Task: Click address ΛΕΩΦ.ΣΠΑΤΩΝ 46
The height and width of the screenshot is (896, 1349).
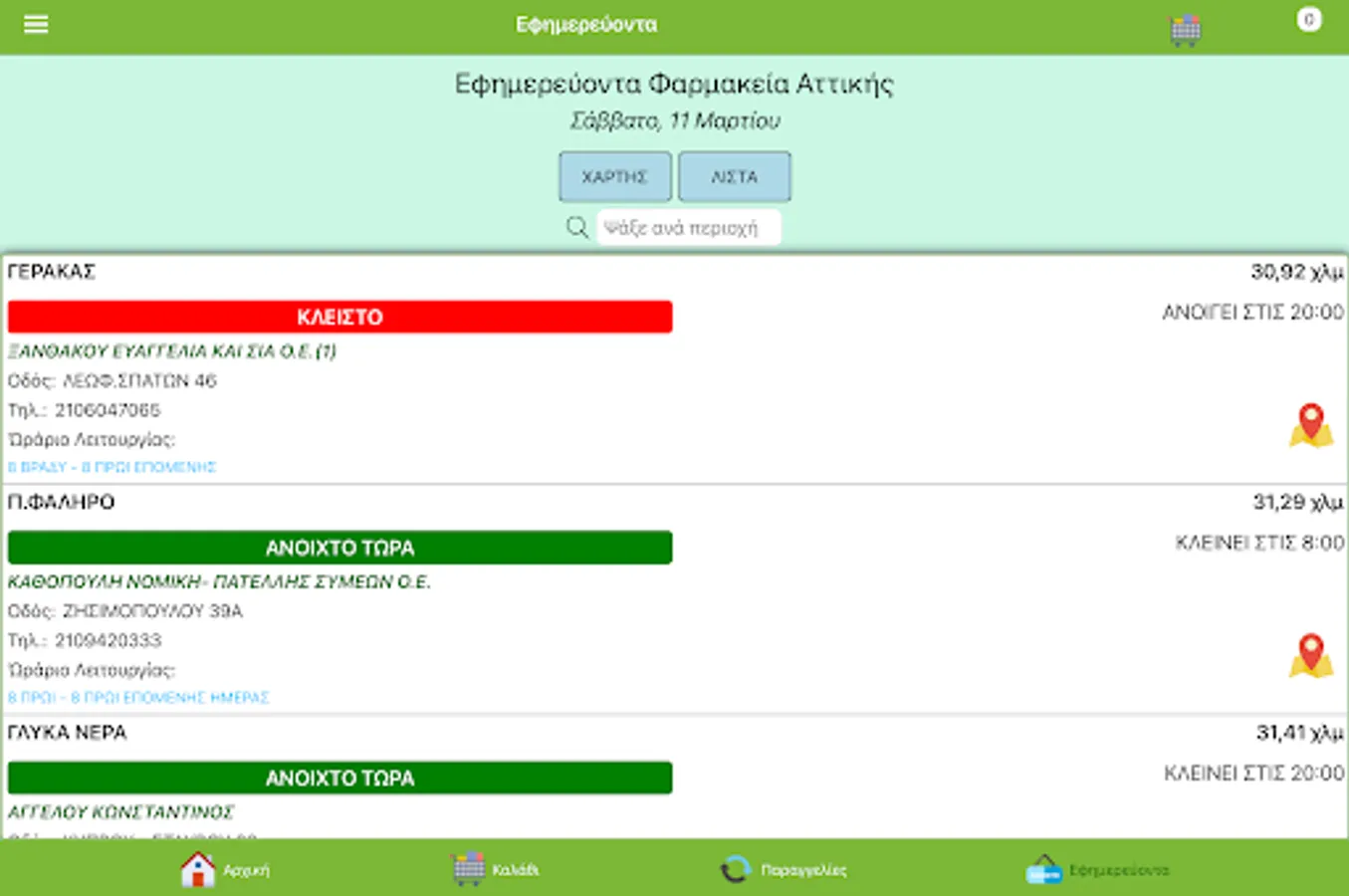Action: tap(139, 380)
